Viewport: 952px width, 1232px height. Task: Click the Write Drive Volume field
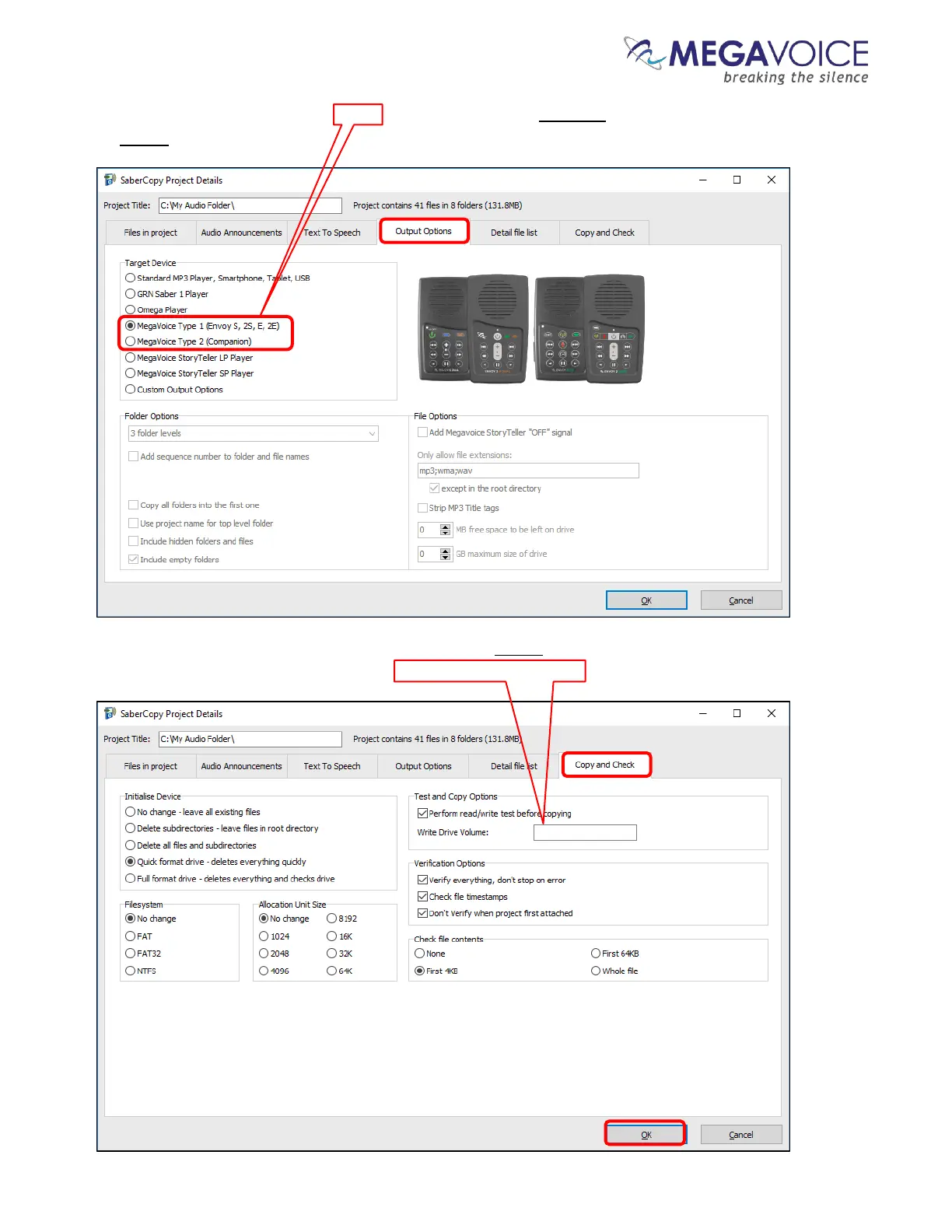(585, 832)
